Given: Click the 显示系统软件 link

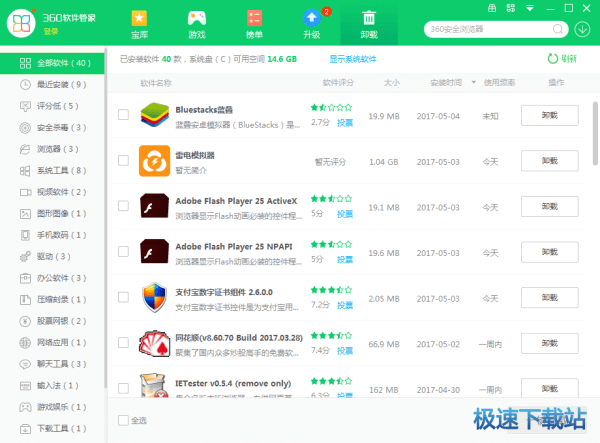Looking at the screenshot, I should (353, 59).
